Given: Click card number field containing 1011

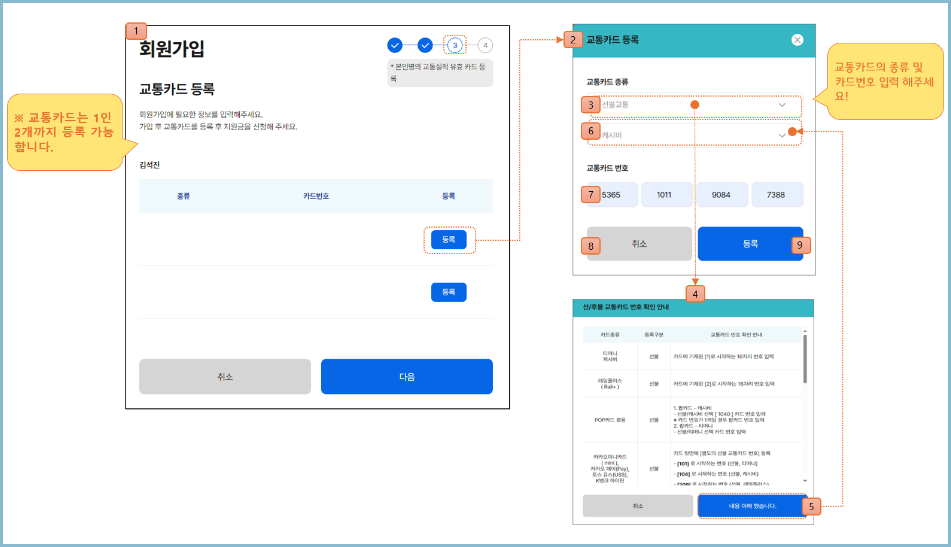Looking at the screenshot, I should click(x=667, y=195).
